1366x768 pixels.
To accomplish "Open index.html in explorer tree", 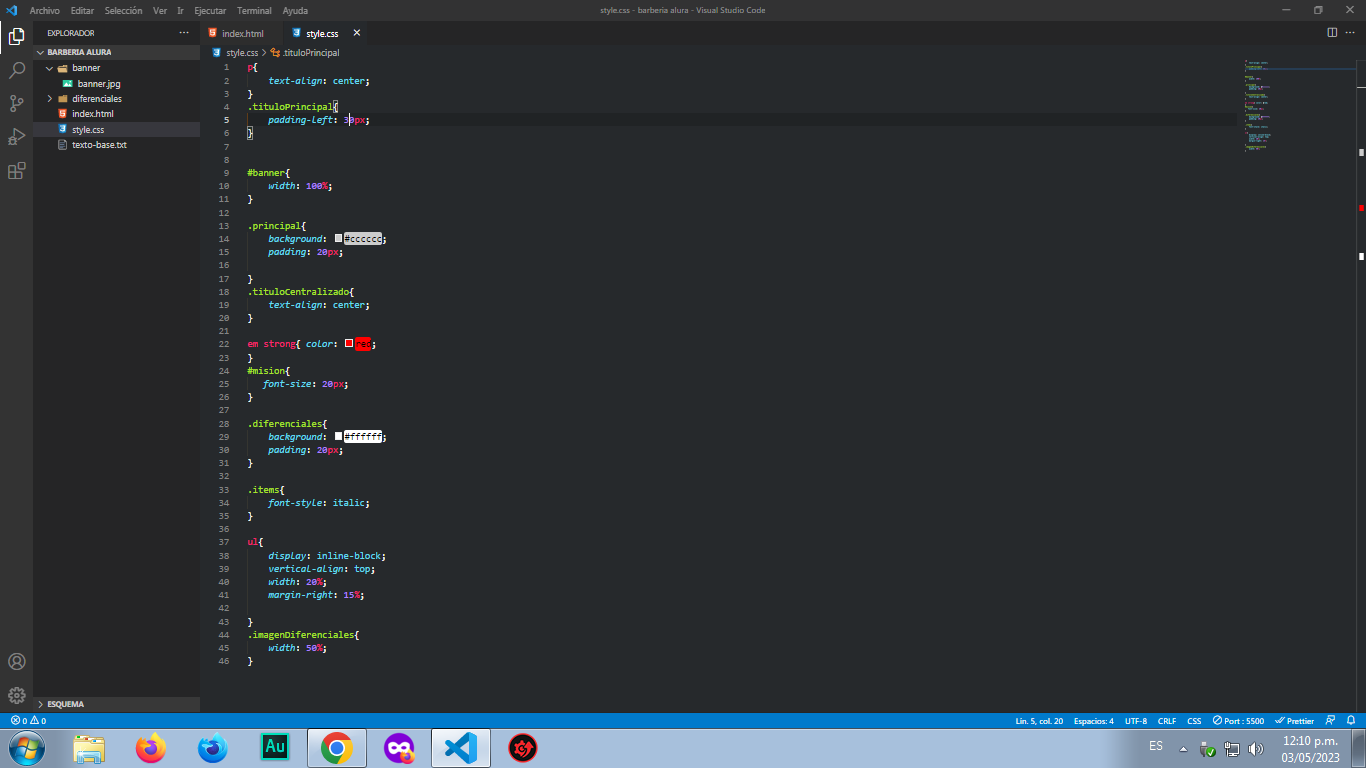I will pos(116,114).
